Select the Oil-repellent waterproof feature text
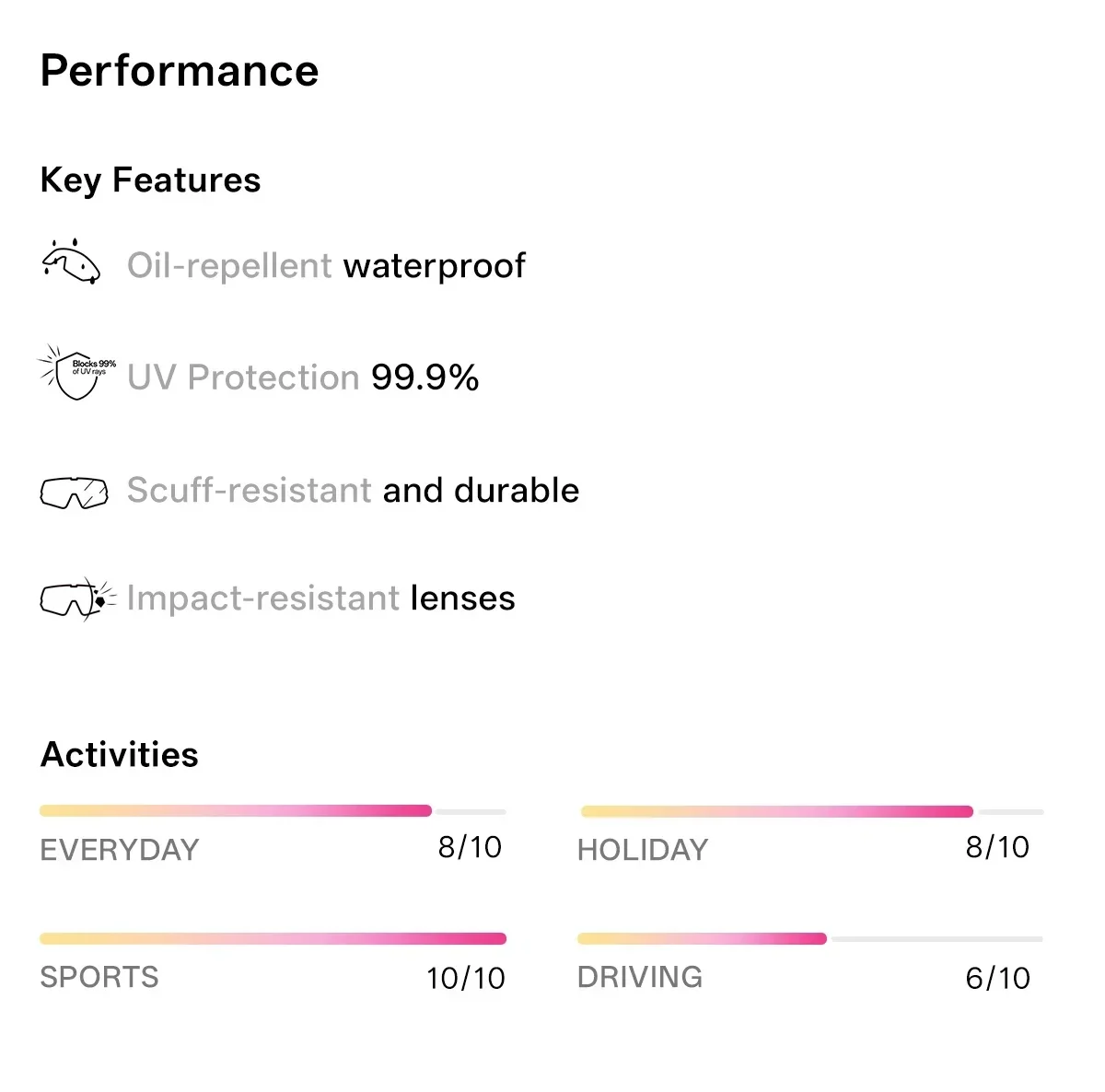Screen dimensions: 1105x1092 [x=326, y=266]
